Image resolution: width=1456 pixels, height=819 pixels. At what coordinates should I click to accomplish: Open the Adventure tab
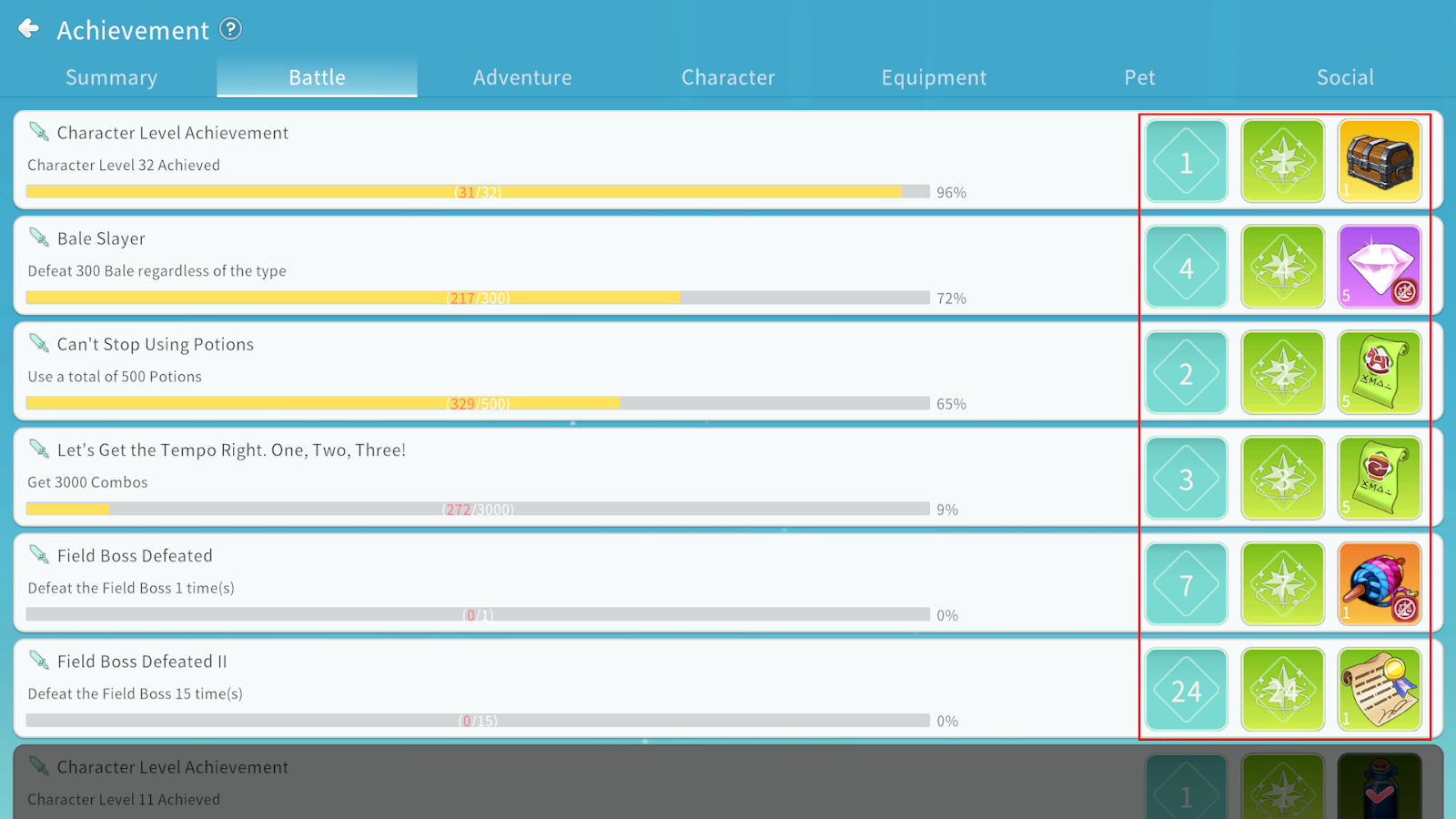pyautogui.click(x=522, y=77)
